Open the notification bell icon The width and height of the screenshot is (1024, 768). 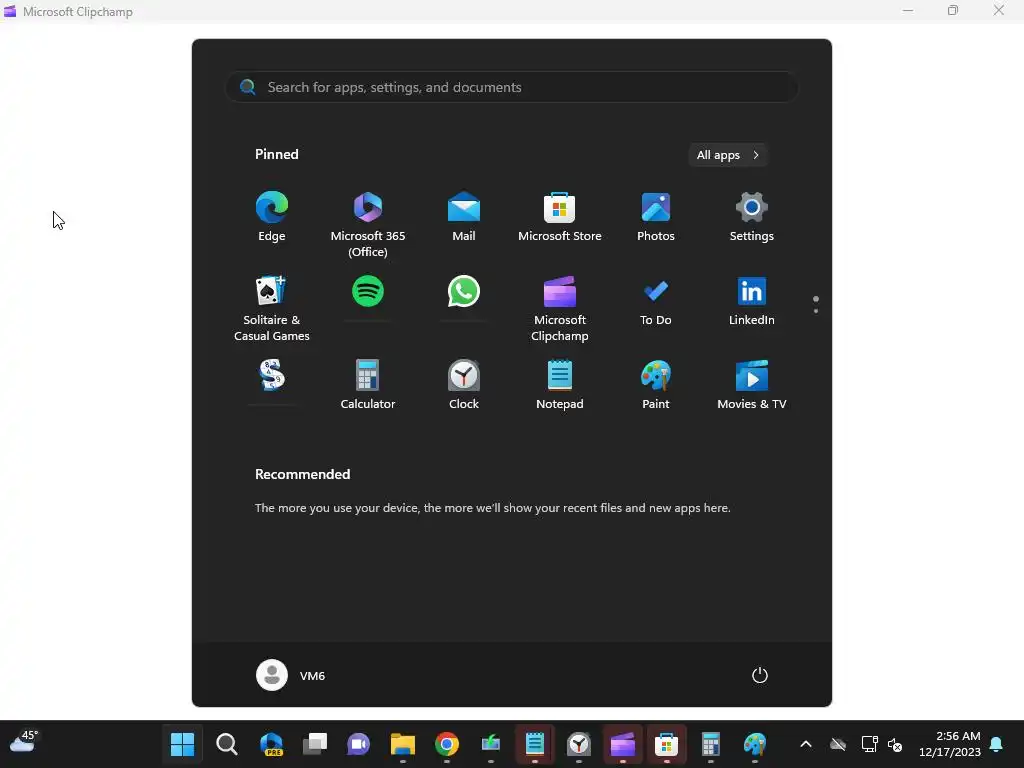[x=997, y=744]
